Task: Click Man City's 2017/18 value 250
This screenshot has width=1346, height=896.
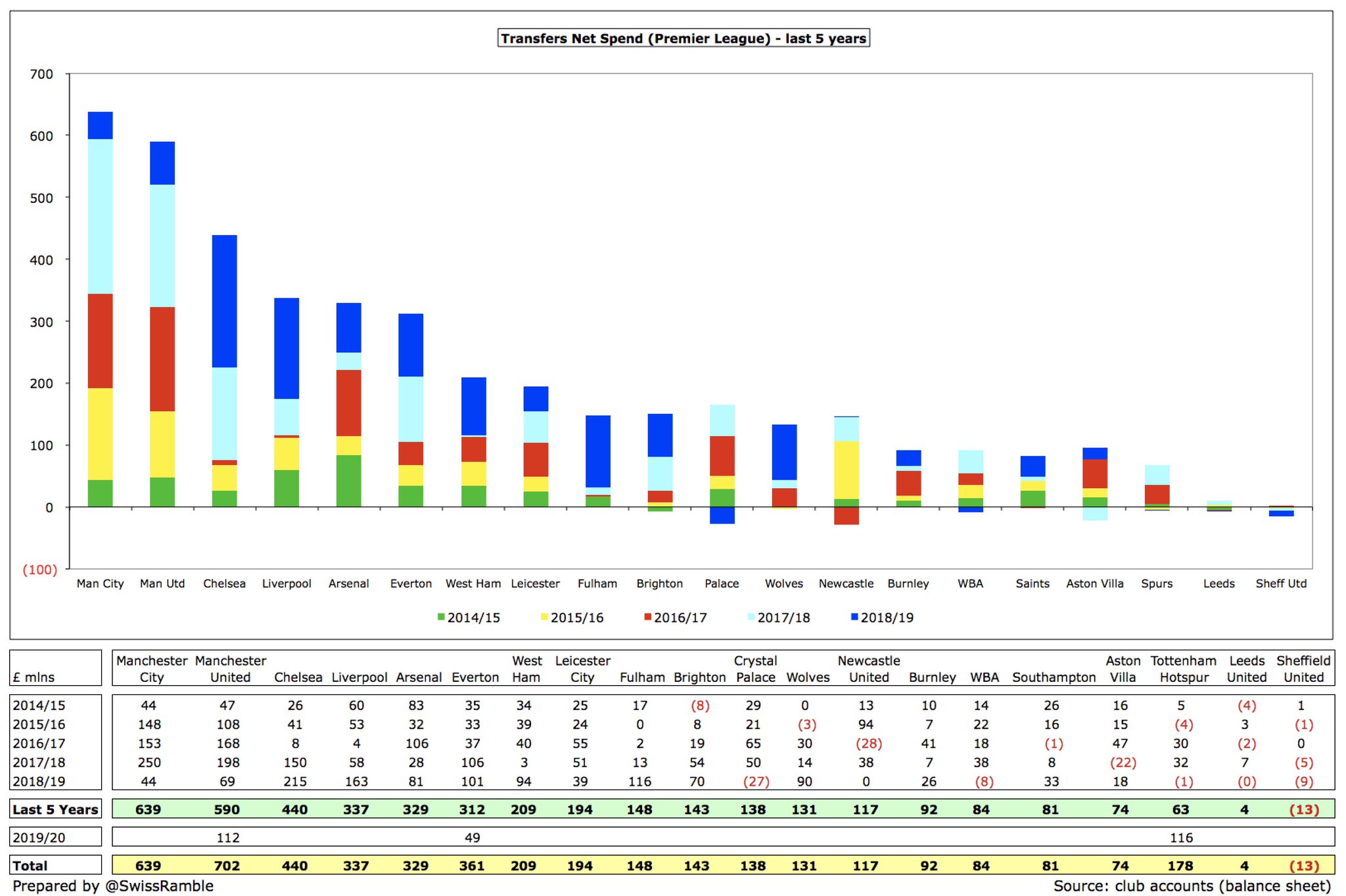Action: click(149, 763)
